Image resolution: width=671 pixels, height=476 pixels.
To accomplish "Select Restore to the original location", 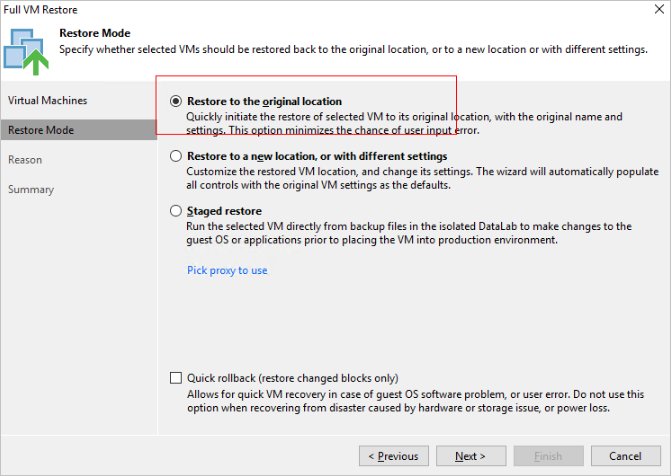I will 177,101.
